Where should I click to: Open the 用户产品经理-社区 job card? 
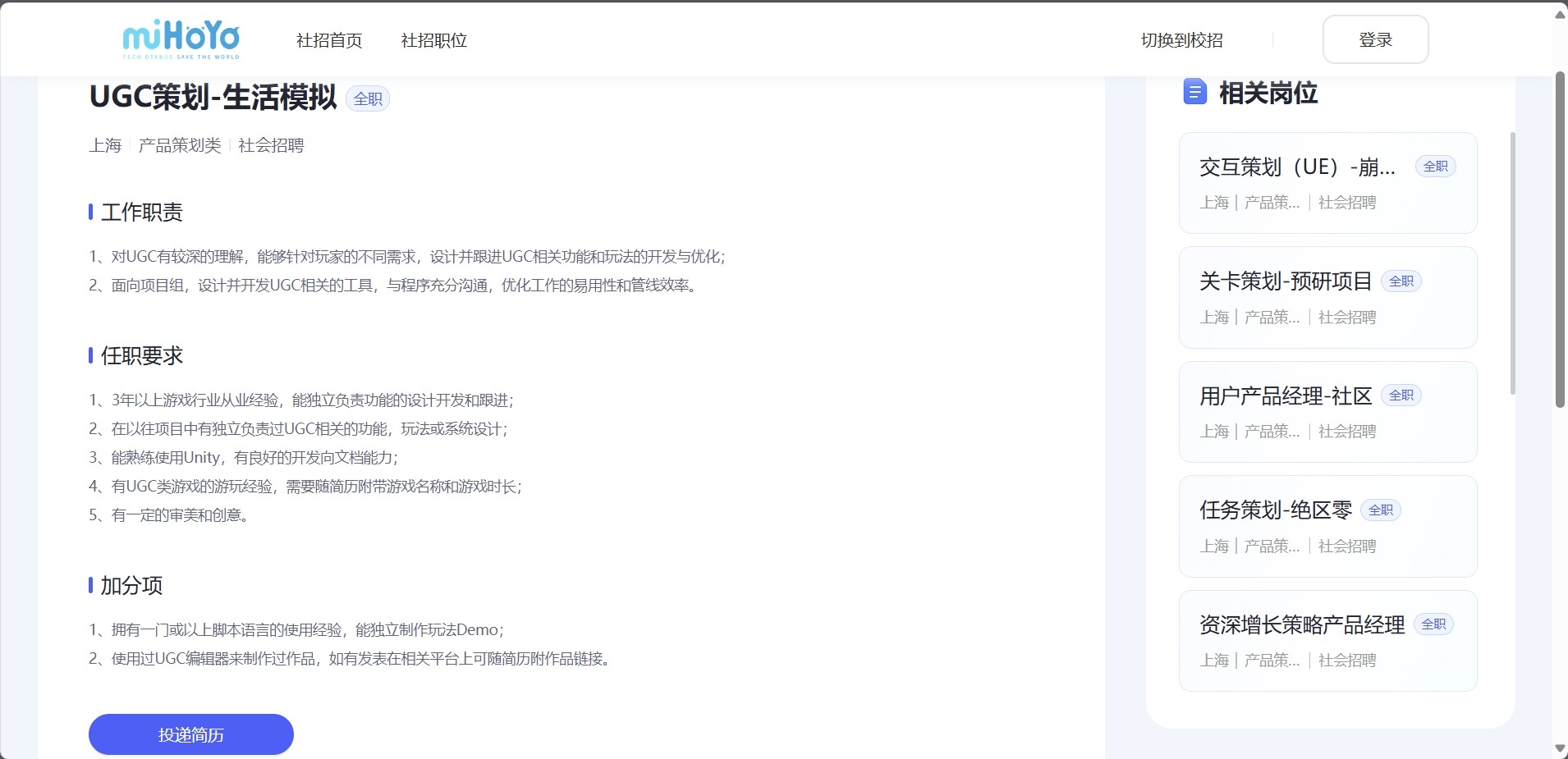[x=1327, y=412]
